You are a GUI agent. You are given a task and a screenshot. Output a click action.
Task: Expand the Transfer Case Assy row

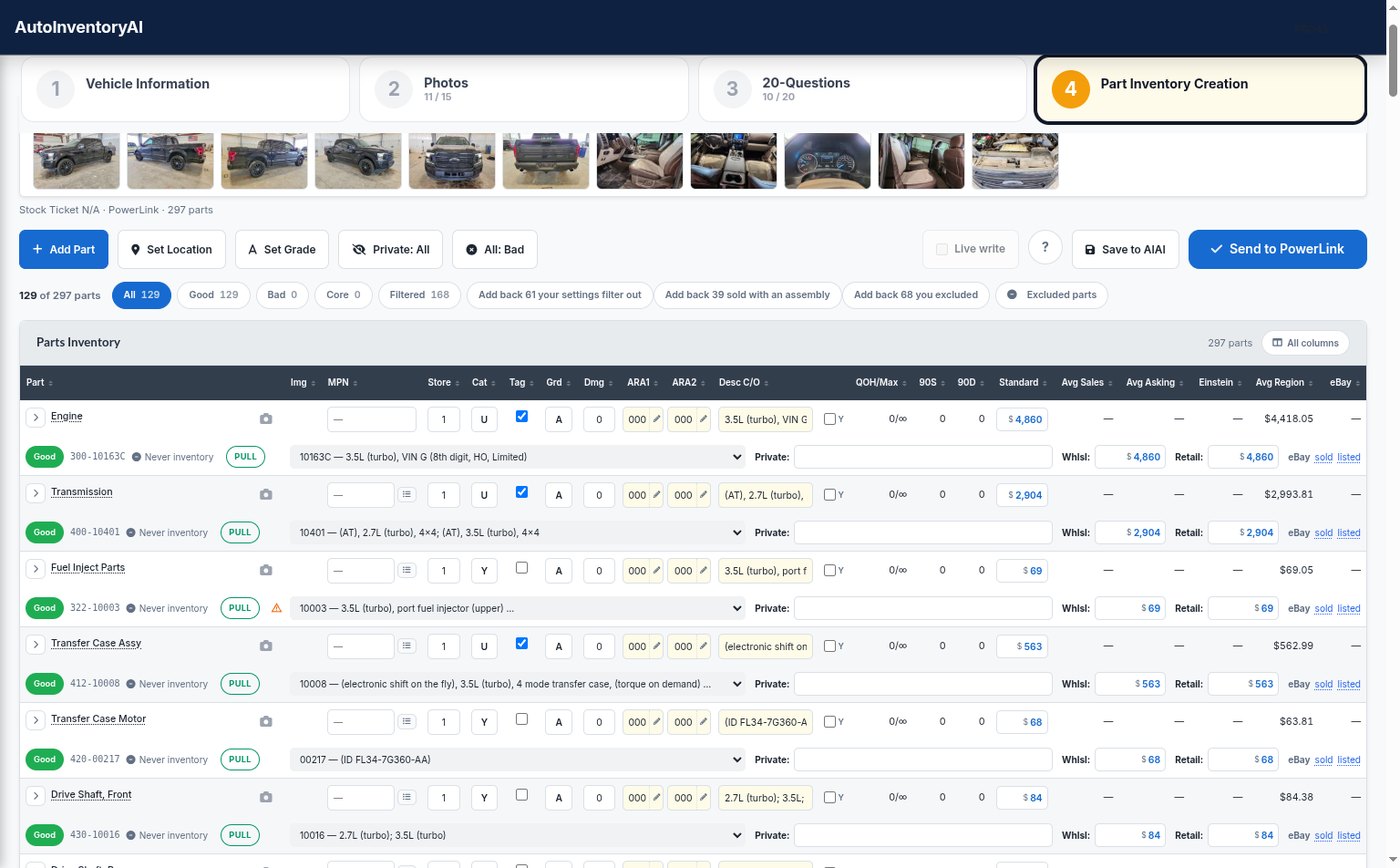(35, 645)
